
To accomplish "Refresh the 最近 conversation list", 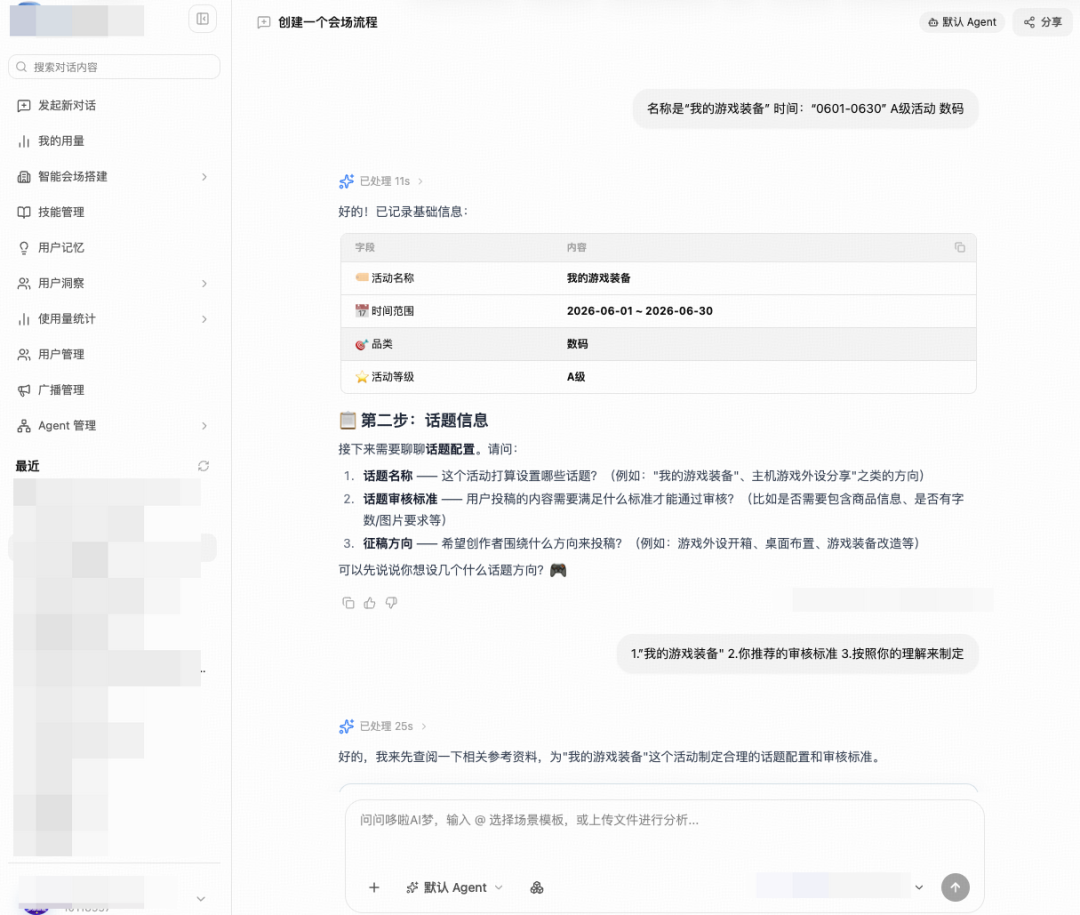I will pyautogui.click(x=203, y=466).
